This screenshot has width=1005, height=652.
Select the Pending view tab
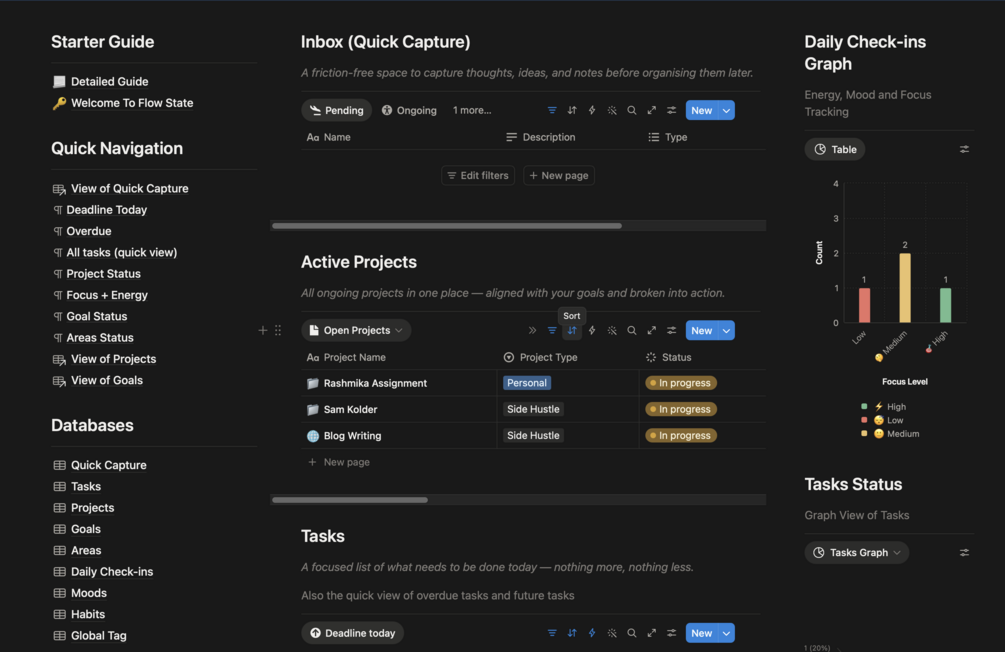click(x=336, y=110)
